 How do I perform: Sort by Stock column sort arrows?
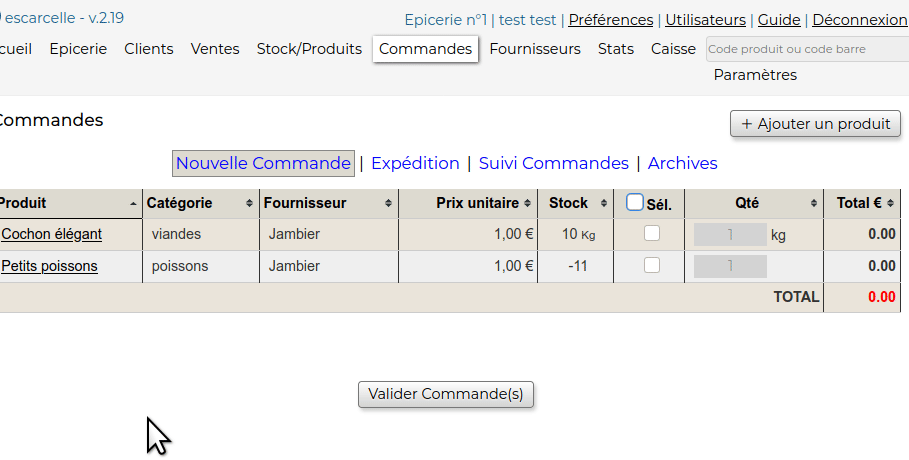coord(603,203)
